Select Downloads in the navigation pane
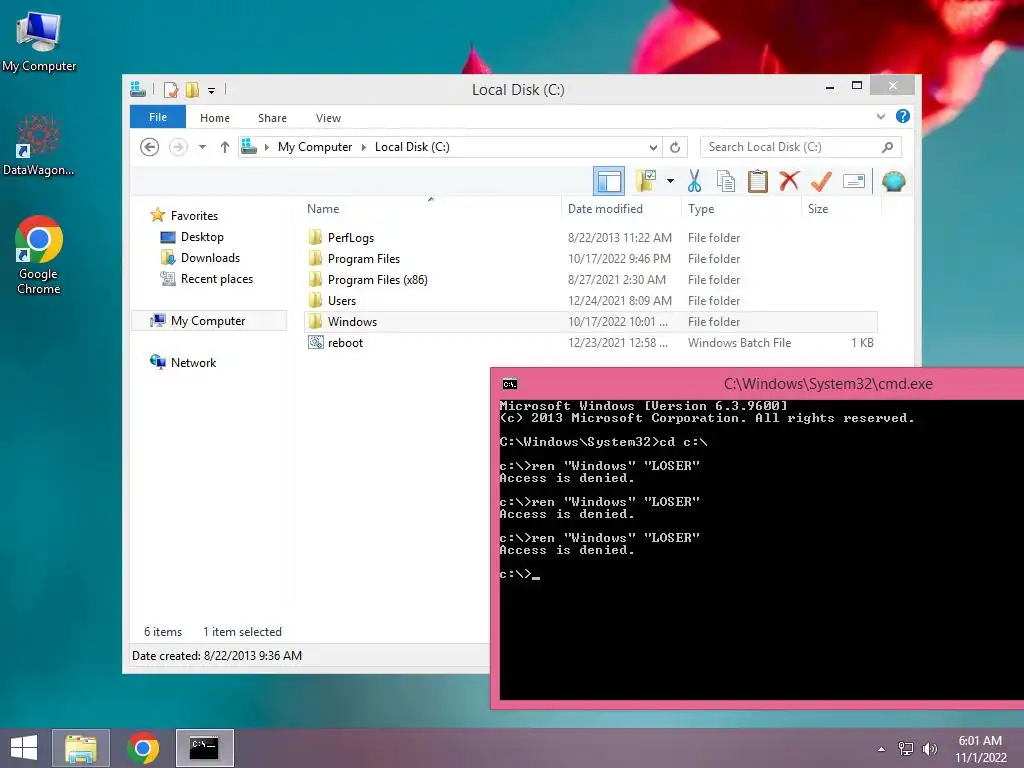 click(x=210, y=258)
